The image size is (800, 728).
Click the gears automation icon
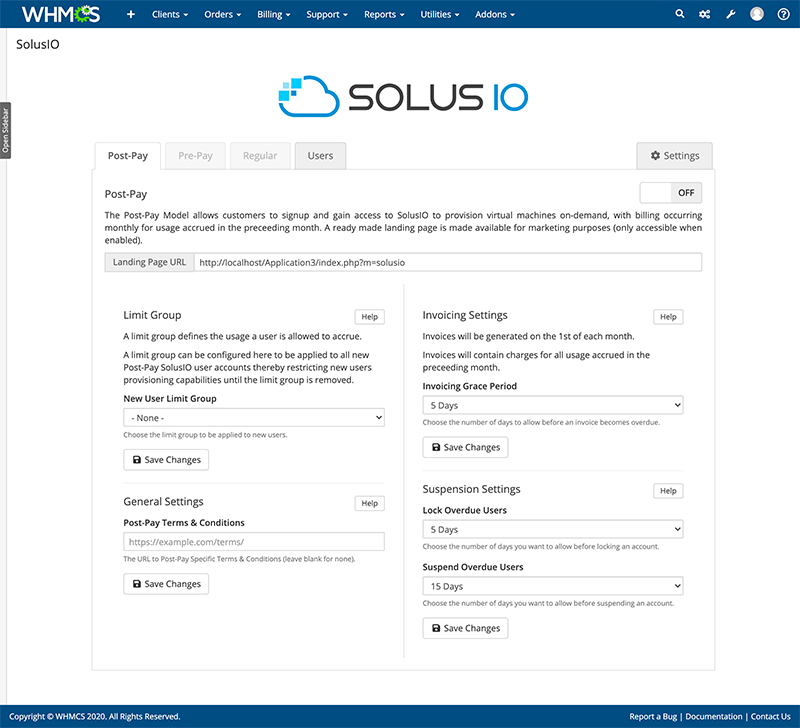(705, 15)
